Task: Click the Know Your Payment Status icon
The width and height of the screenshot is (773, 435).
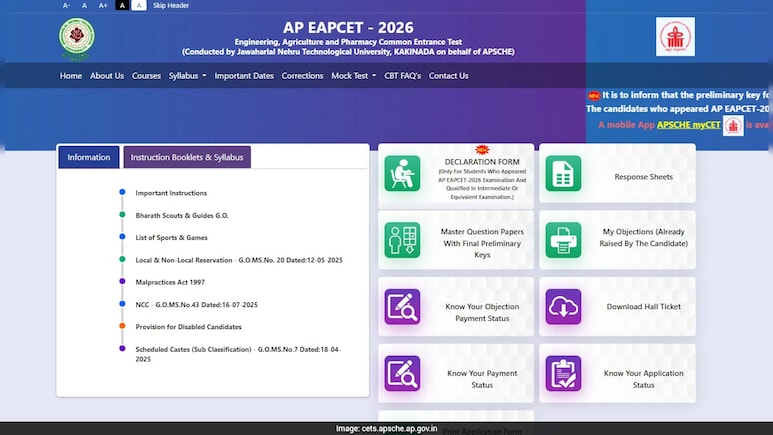Action: (x=402, y=373)
